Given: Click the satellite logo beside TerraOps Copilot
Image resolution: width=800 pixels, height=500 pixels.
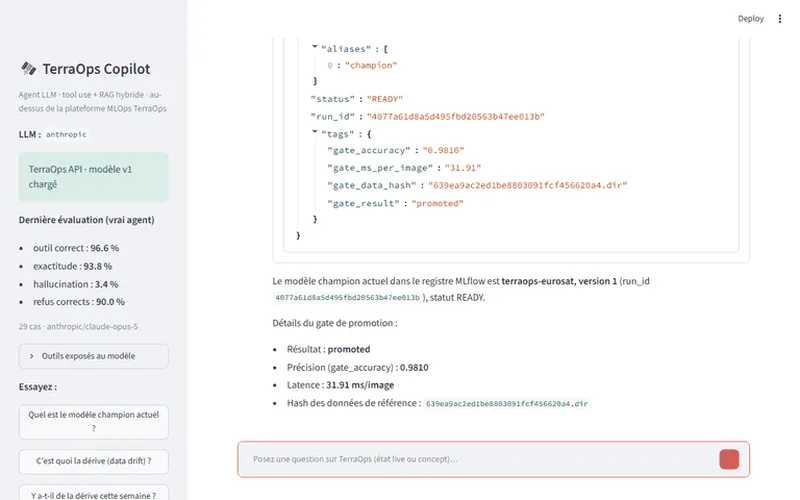Looking at the screenshot, I should (x=29, y=68).
